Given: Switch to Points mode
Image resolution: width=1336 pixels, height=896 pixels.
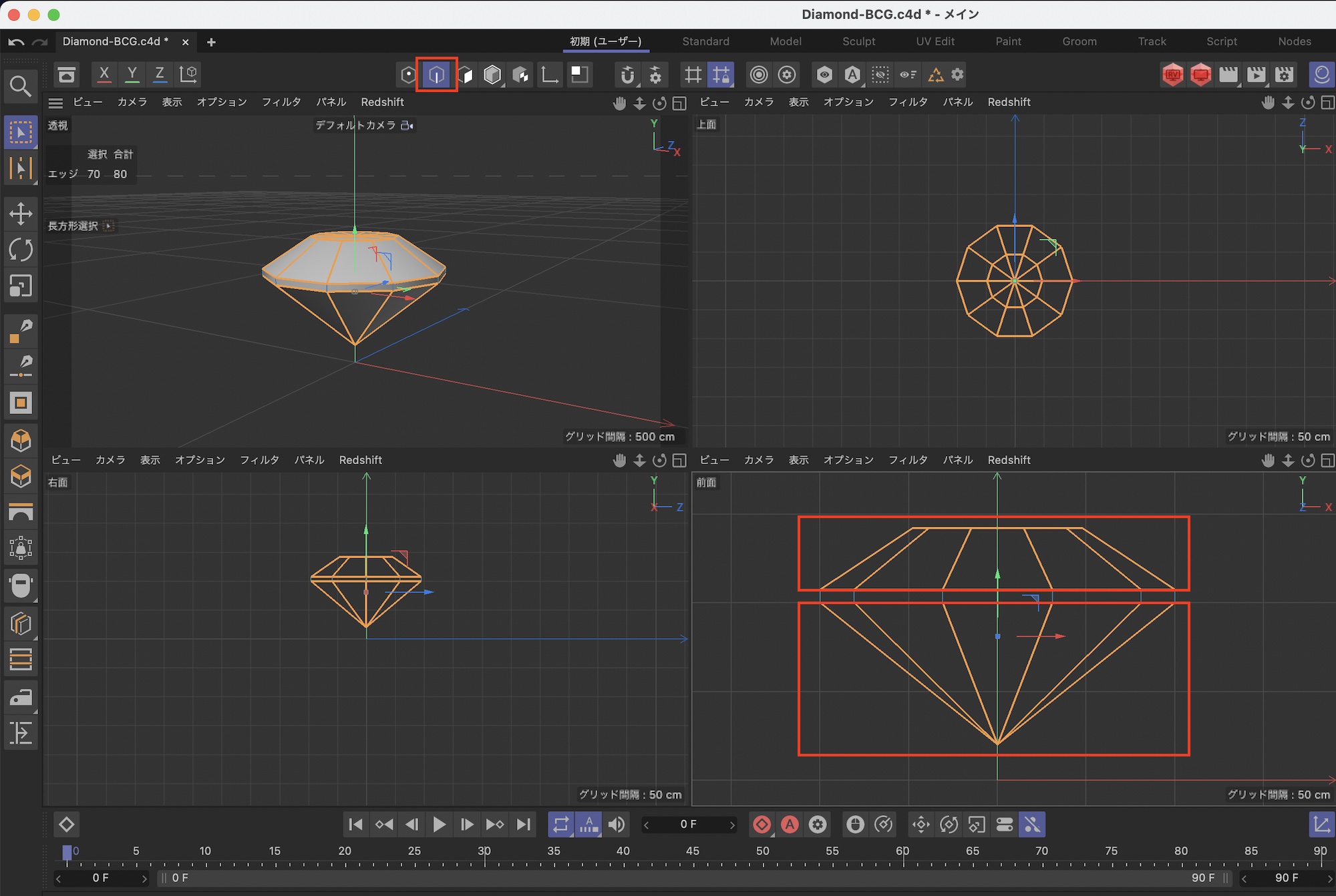Looking at the screenshot, I should pos(408,75).
